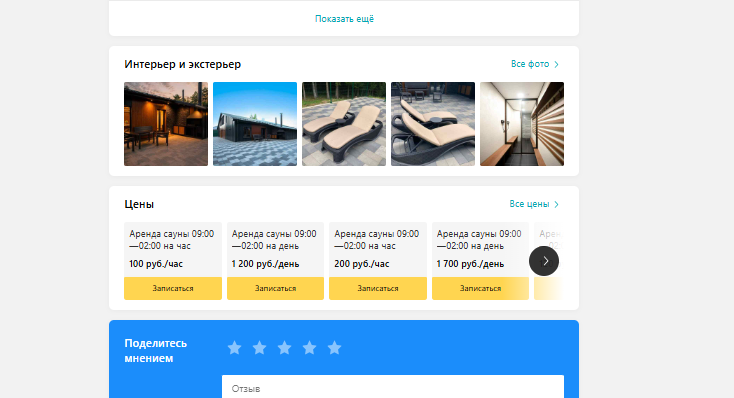Rate five stars in the review section

[334, 348]
